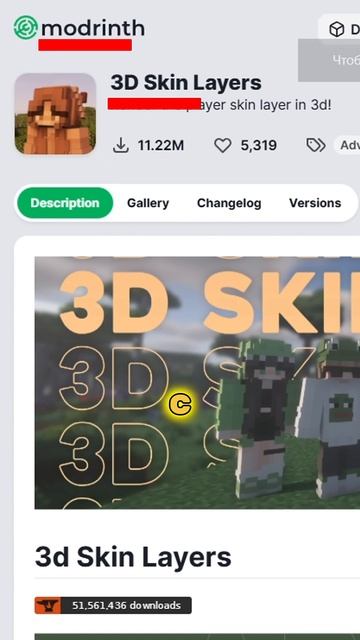Viewport: 360px width, 640px height.
Task: Select the Description tab
Action: click(x=65, y=203)
